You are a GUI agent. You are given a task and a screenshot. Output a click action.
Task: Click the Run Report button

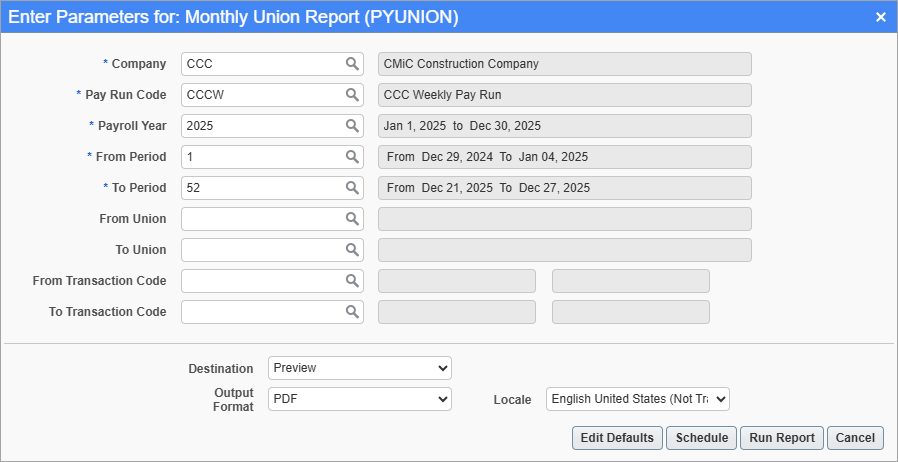click(x=782, y=438)
